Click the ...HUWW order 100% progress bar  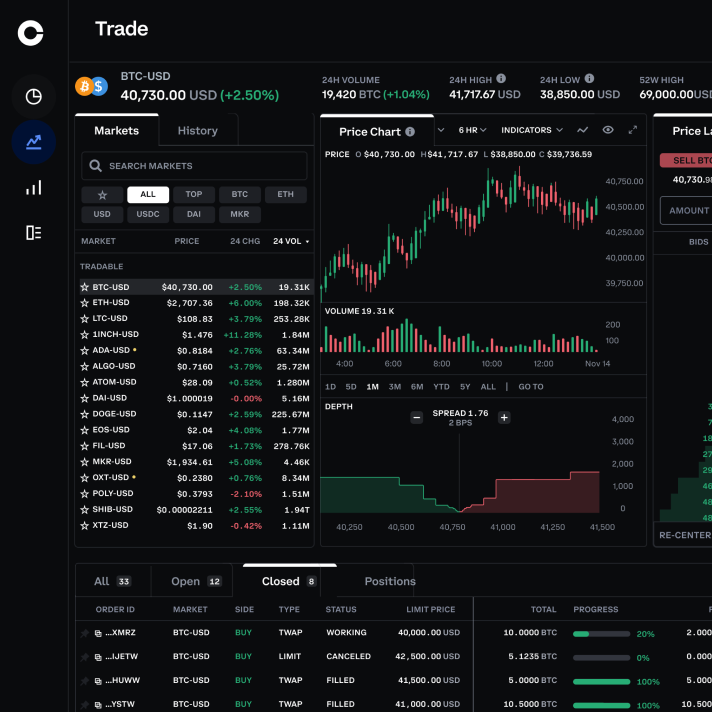[601, 682]
